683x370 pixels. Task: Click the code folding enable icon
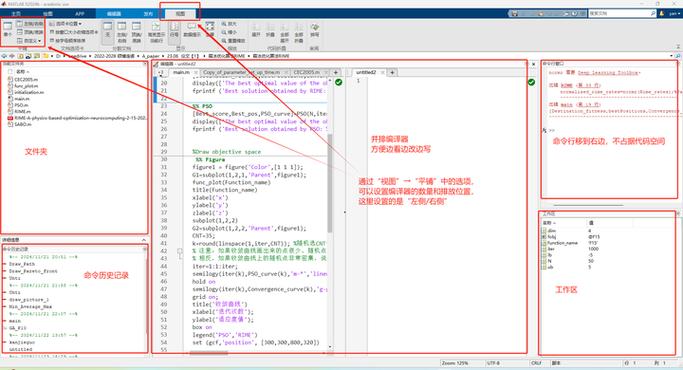tap(256, 30)
